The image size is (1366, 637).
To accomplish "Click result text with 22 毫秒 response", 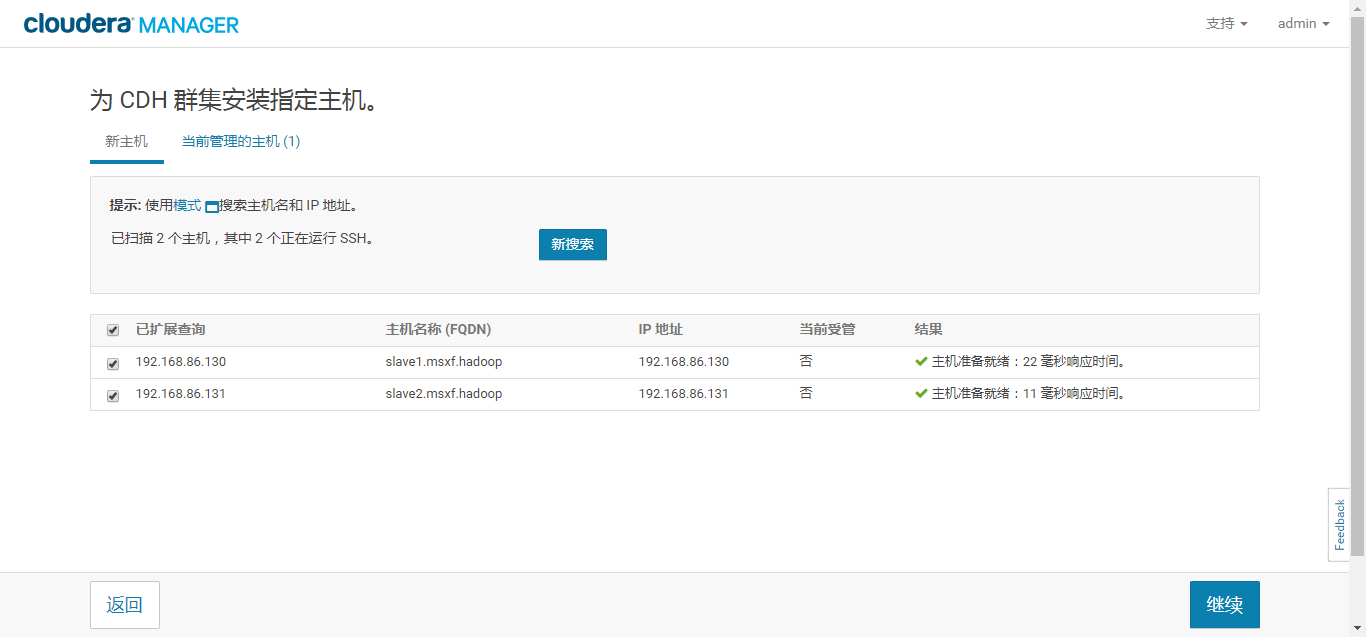I will click(x=1029, y=362).
